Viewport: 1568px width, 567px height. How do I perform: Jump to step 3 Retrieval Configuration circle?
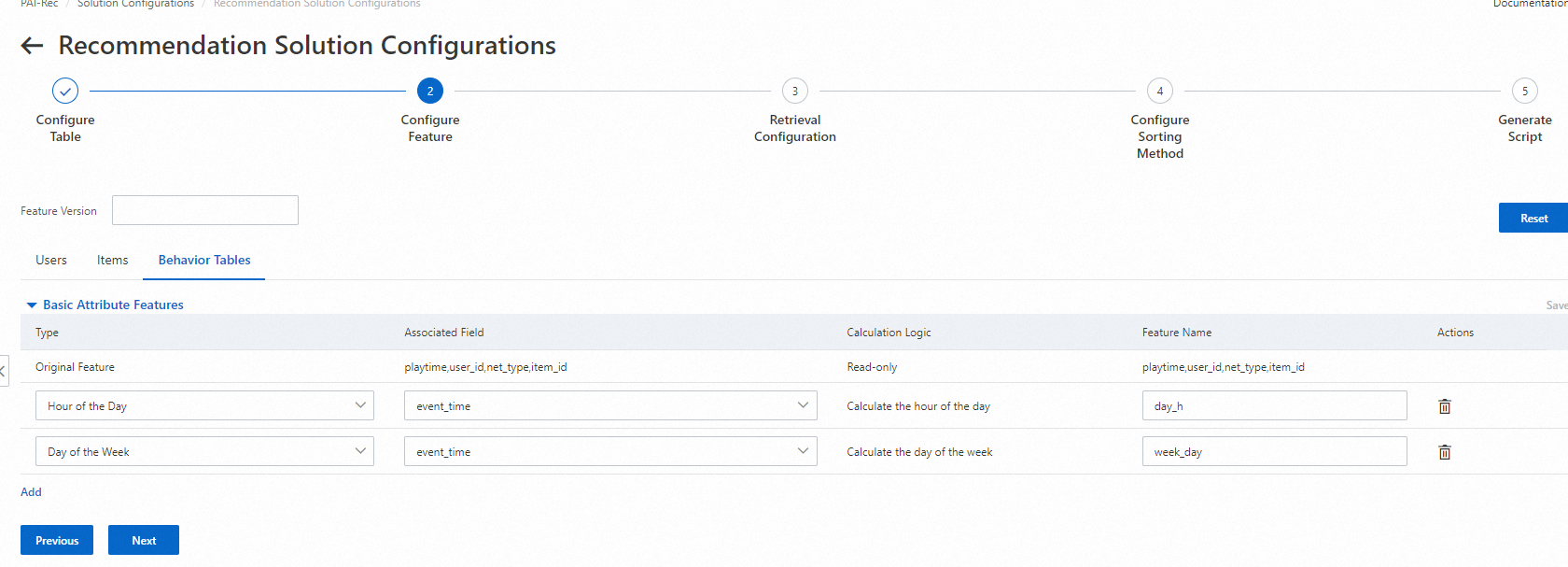[795, 91]
